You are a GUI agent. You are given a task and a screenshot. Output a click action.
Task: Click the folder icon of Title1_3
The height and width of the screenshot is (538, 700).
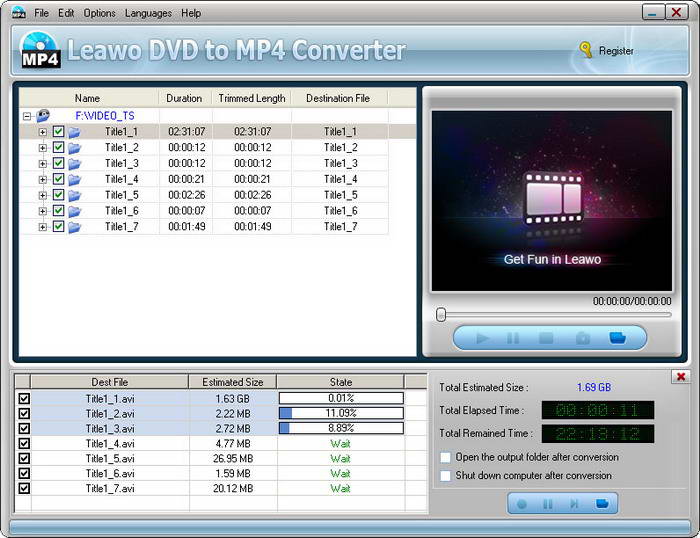coord(74,163)
